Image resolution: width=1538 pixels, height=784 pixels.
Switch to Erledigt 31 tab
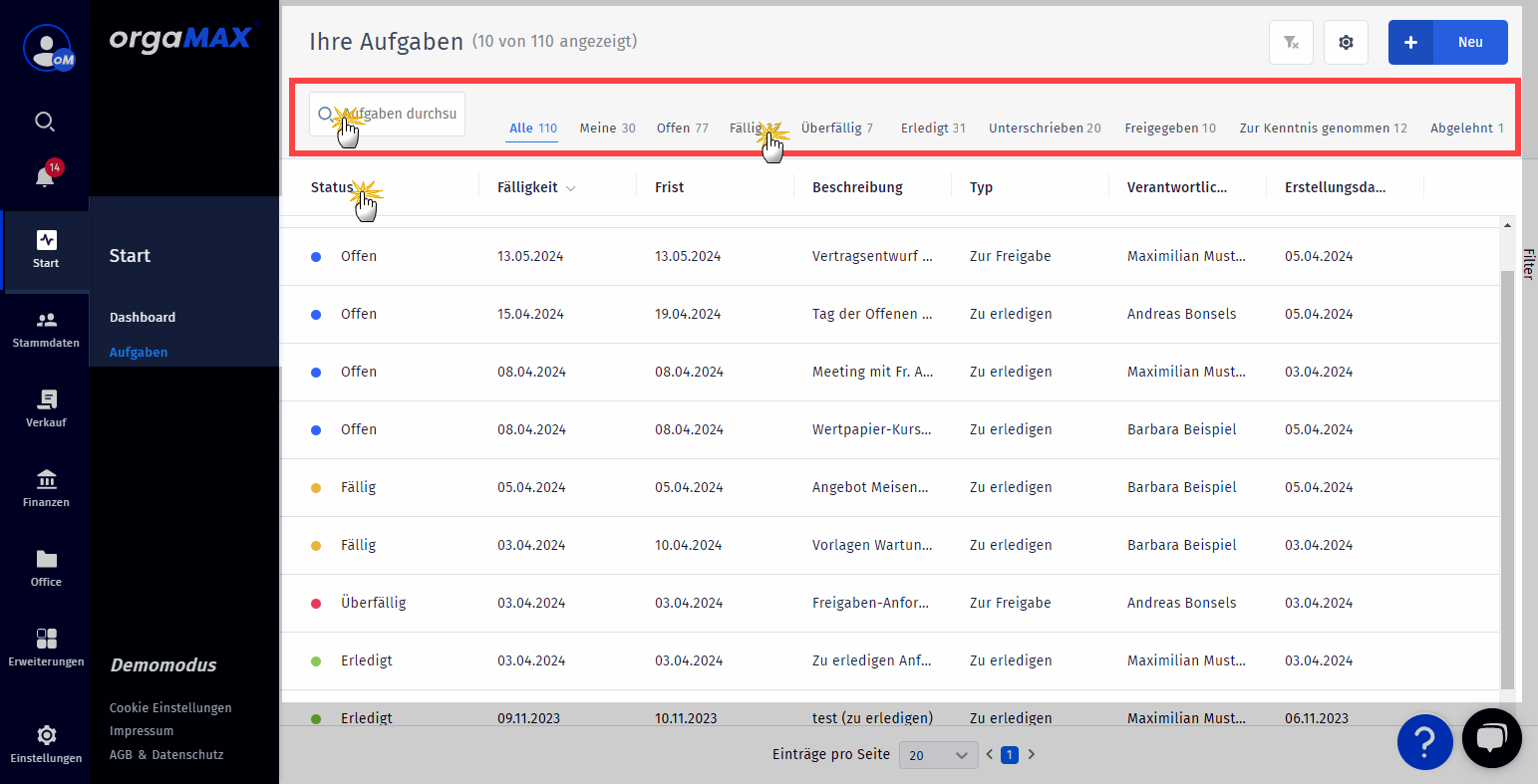(x=933, y=129)
